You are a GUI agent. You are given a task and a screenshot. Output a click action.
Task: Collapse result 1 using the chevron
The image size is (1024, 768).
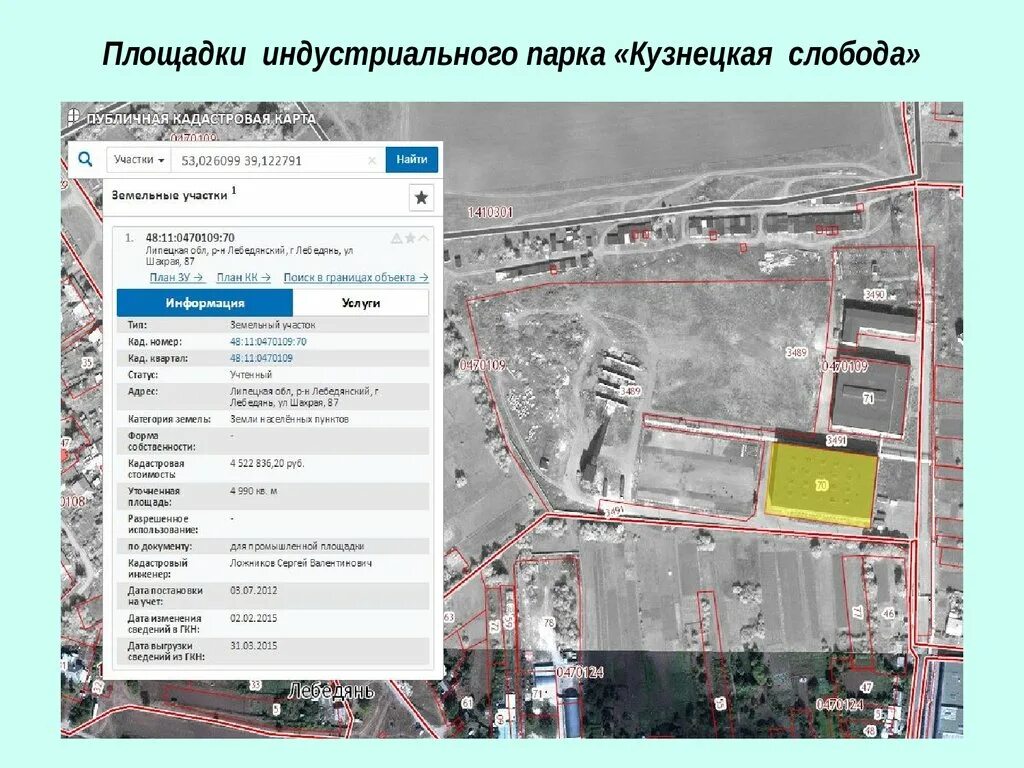[424, 238]
